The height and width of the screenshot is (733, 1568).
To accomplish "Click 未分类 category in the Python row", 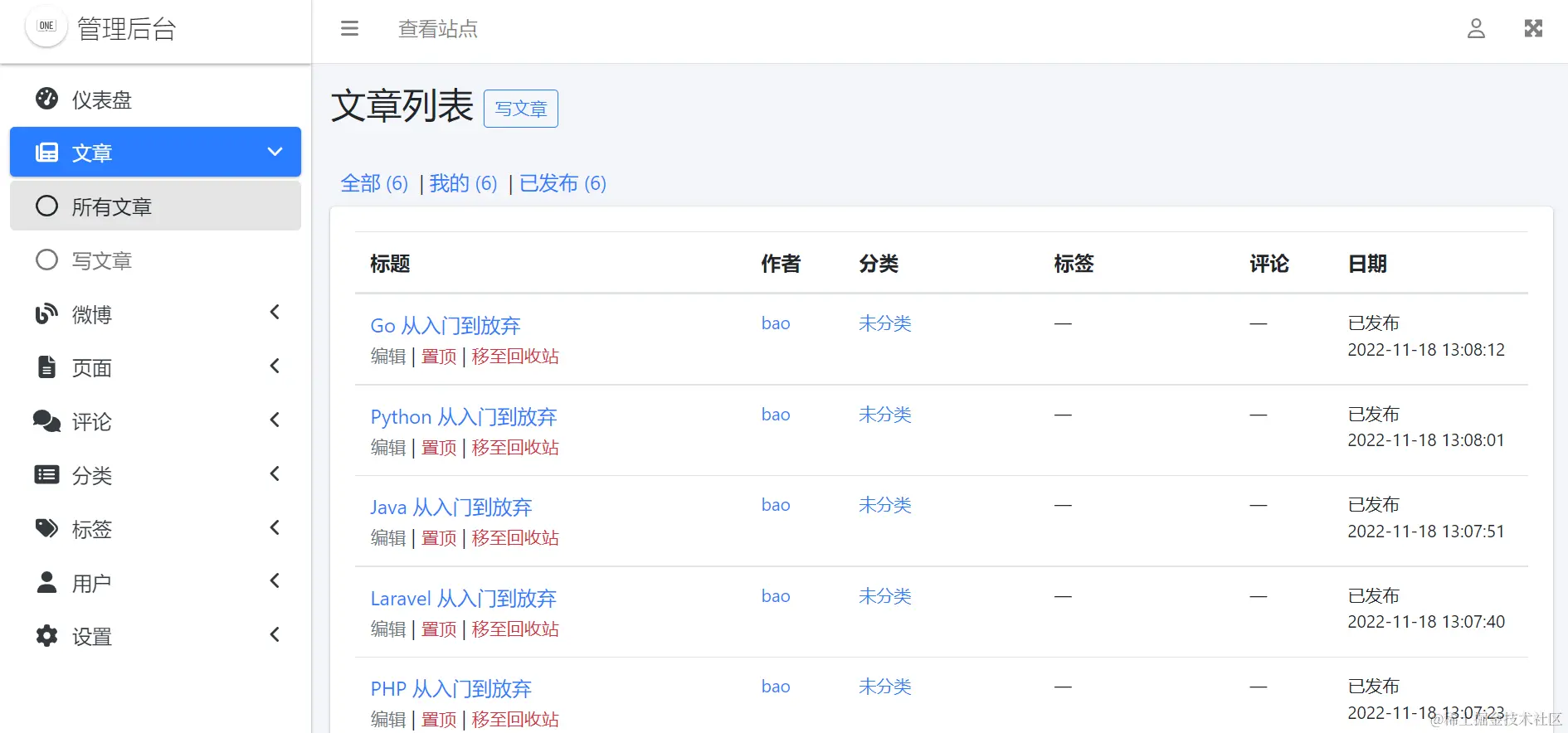I will click(885, 415).
